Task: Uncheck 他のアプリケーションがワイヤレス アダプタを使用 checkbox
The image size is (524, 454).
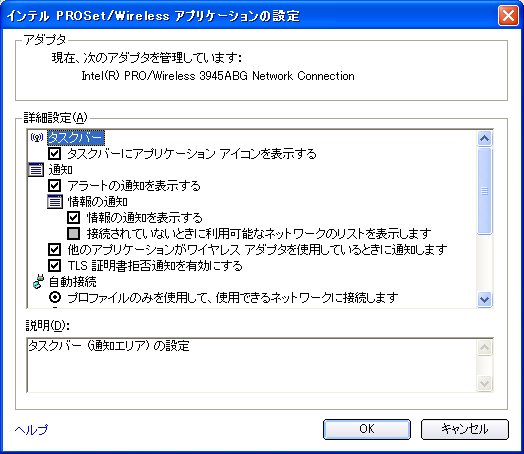Action: click(x=54, y=250)
